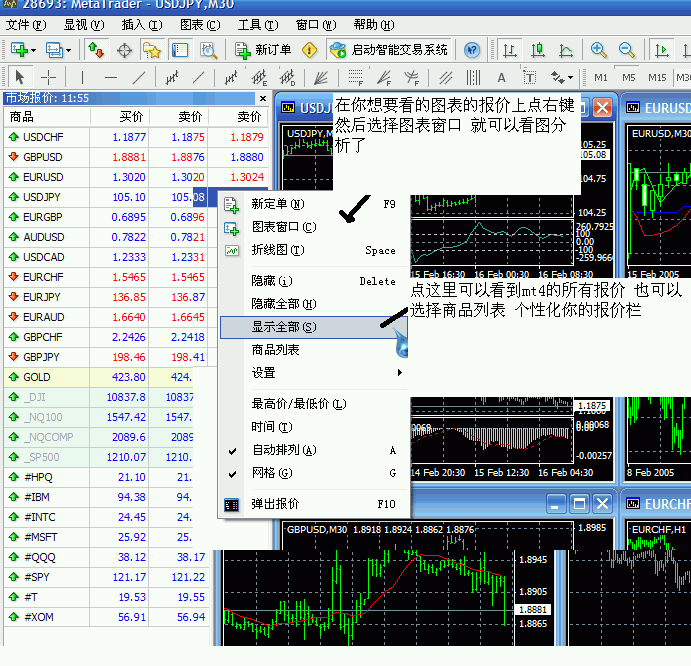This screenshot has height=666, width=691.
Task: Click the help question mark icon
Action: click(x=471, y=49)
